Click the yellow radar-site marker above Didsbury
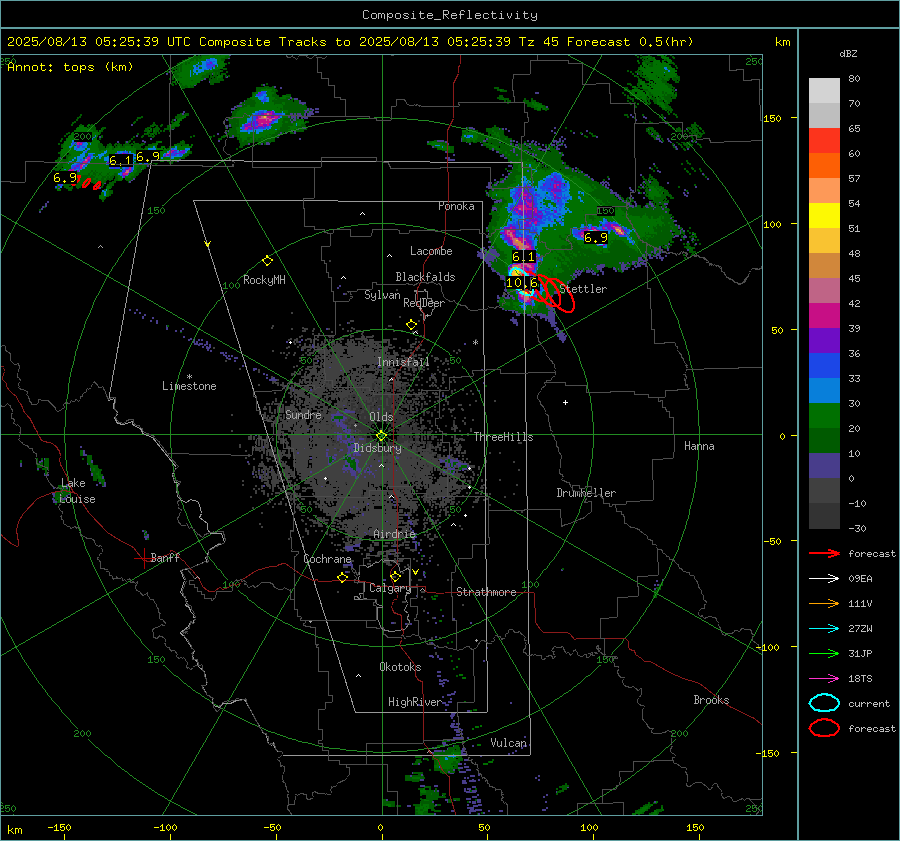 pyautogui.click(x=382, y=435)
